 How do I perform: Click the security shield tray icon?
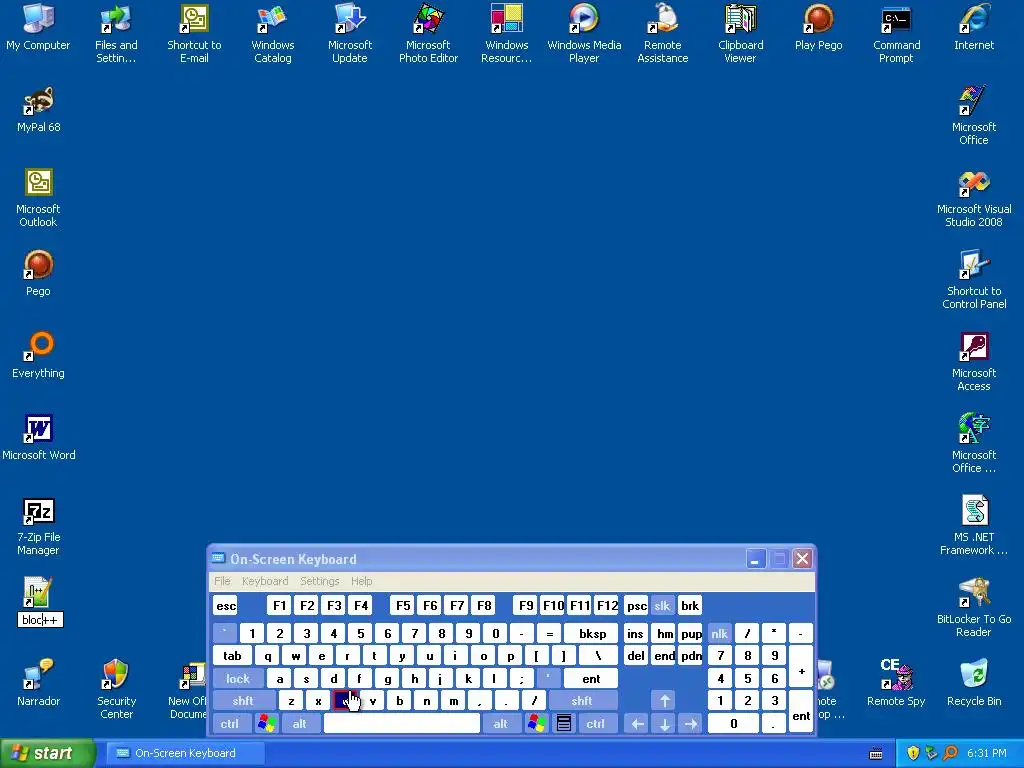point(913,754)
